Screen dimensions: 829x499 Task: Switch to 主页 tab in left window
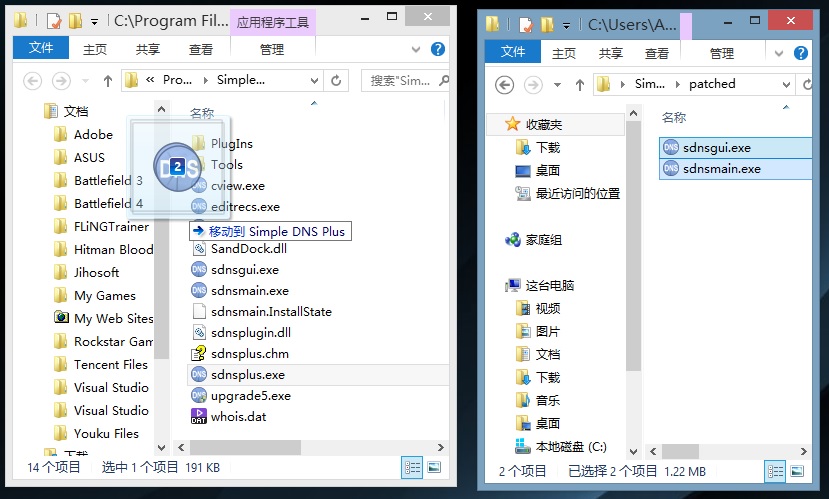(95, 49)
